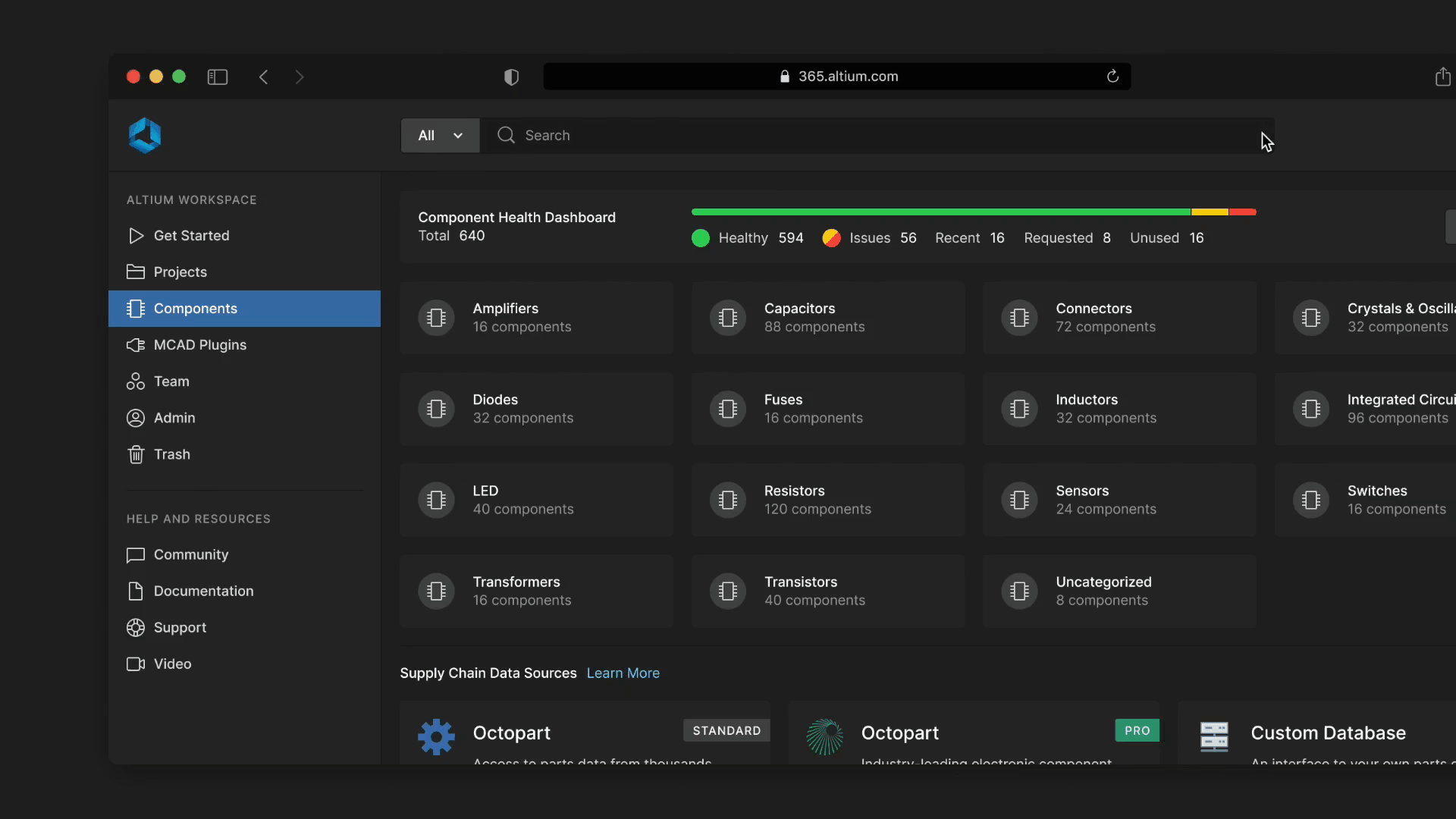
Task: Go forward with the browser forward arrow
Action: tap(300, 77)
